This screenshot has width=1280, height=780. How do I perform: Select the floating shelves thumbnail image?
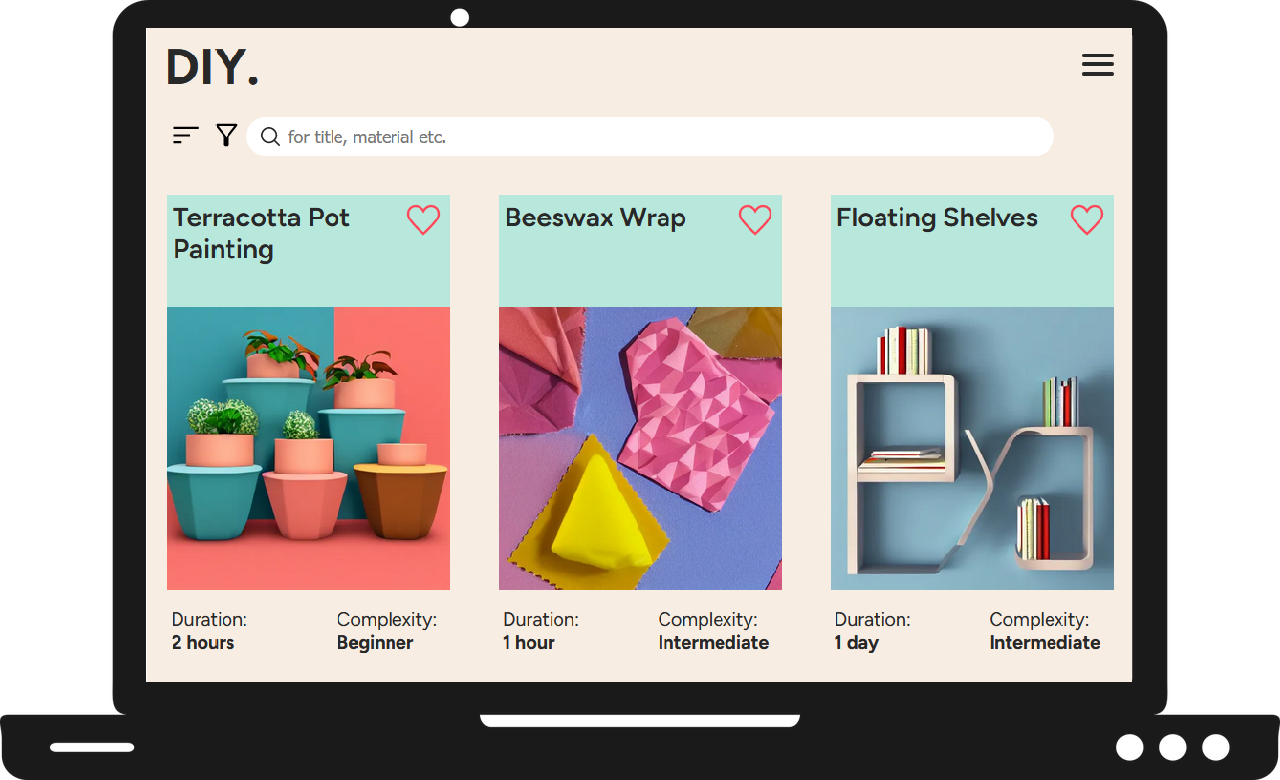click(x=972, y=448)
